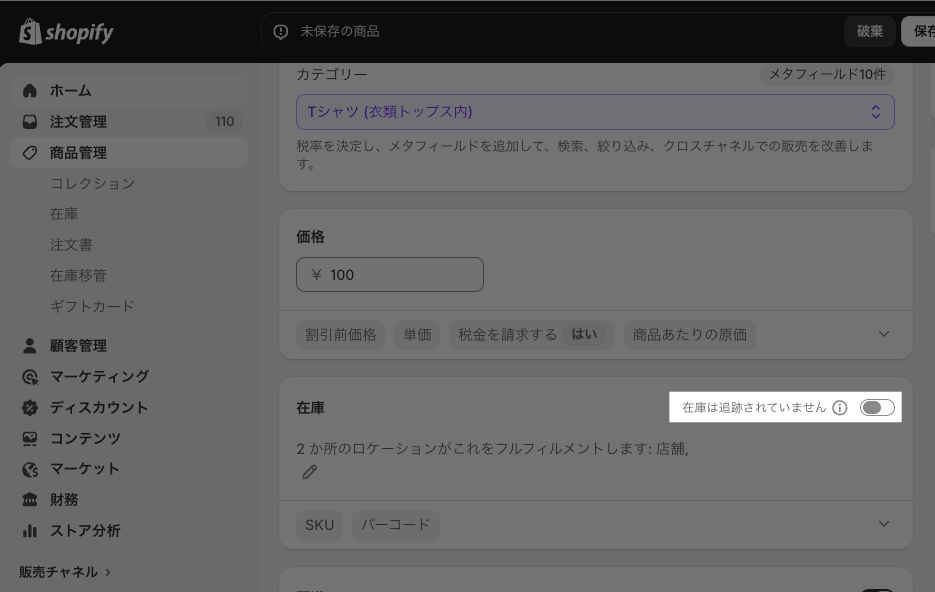The width and height of the screenshot is (935, 592).
Task: Click the person icon beside 顧客管理
Action: tap(30, 346)
